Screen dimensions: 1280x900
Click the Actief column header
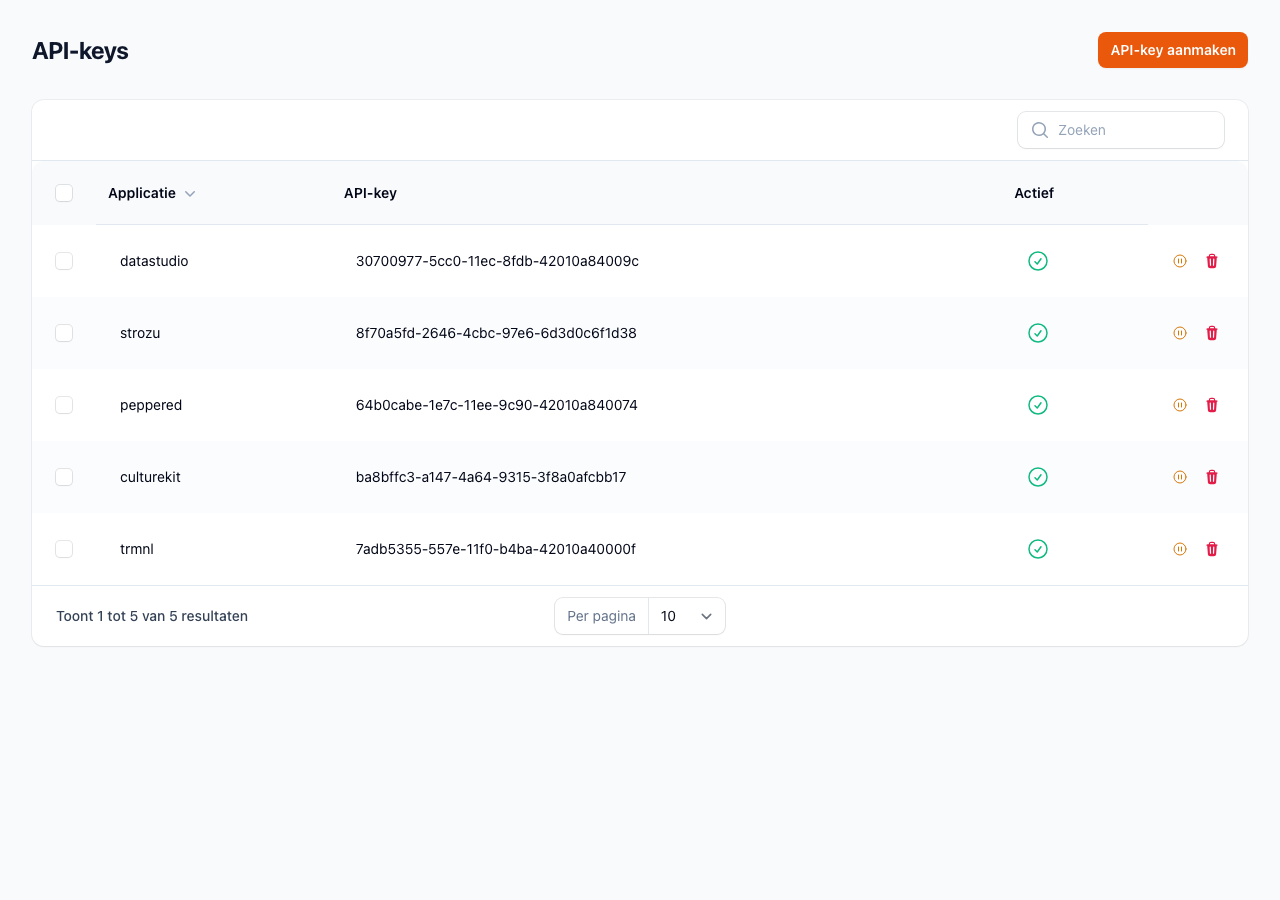(x=1034, y=193)
